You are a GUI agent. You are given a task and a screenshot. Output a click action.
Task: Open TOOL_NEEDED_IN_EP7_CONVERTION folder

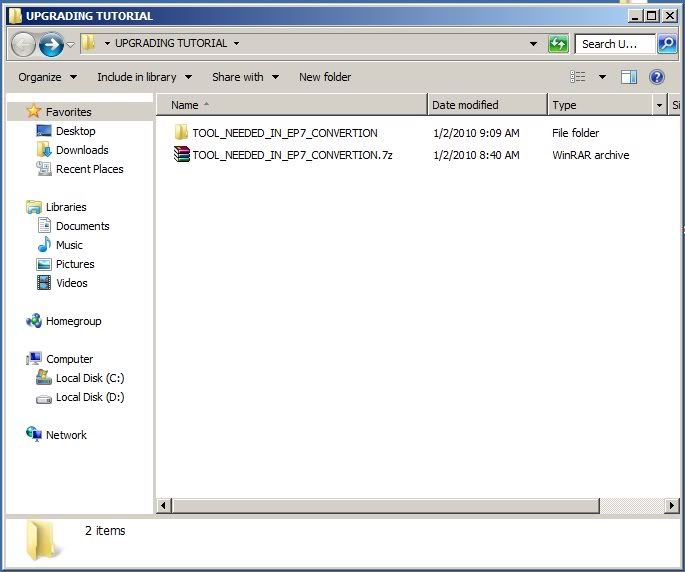click(x=284, y=133)
